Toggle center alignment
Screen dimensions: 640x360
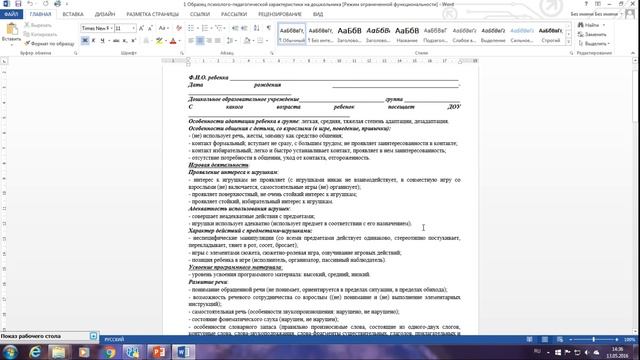pyautogui.click(x=200, y=40)
